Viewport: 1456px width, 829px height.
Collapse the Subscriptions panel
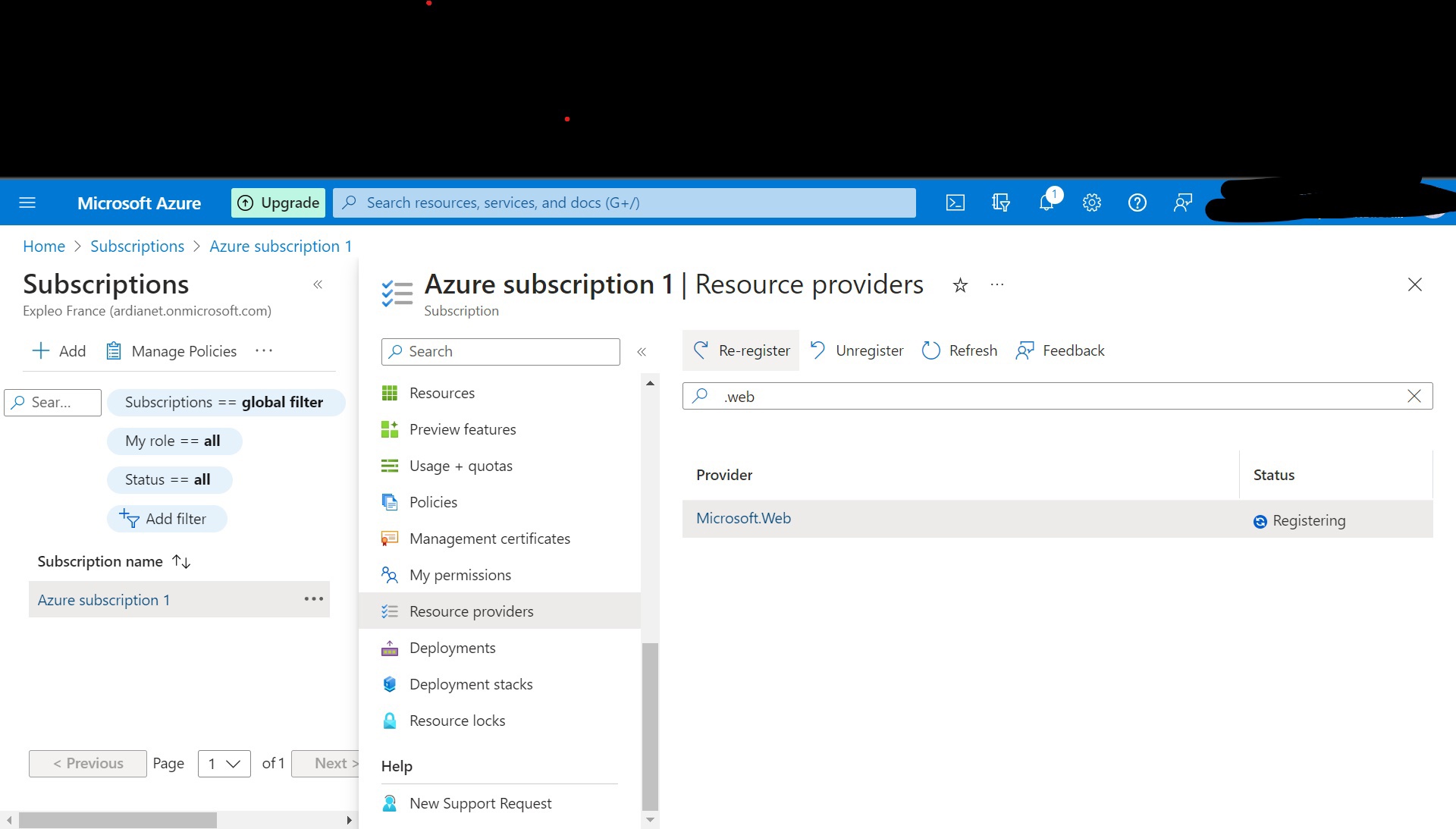click(318, 284)
